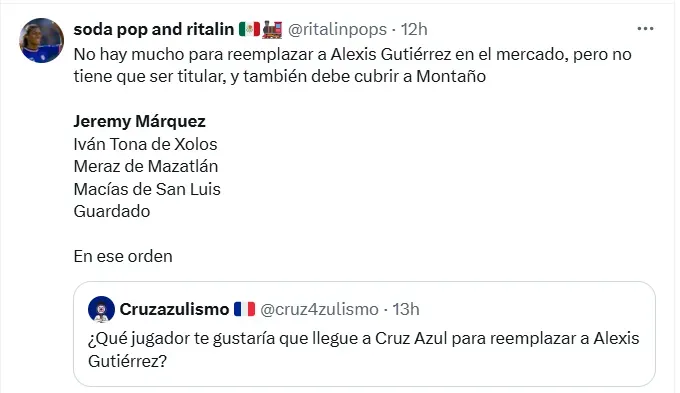Click the Mexico flag emoji beside username
This screenshot has height=393, width=680.
coord(249,29)
